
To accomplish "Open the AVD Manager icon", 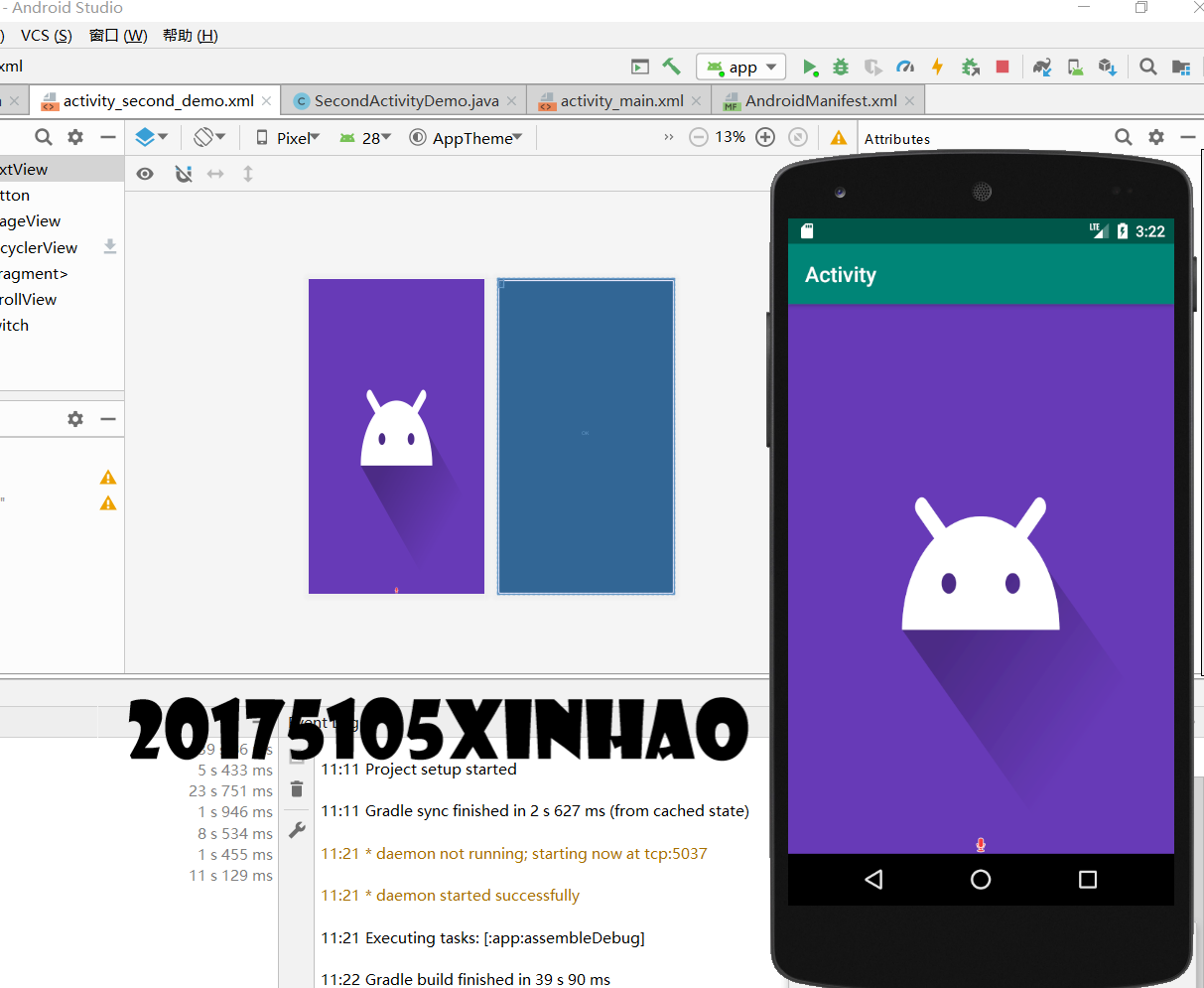I will [1075, 67].
